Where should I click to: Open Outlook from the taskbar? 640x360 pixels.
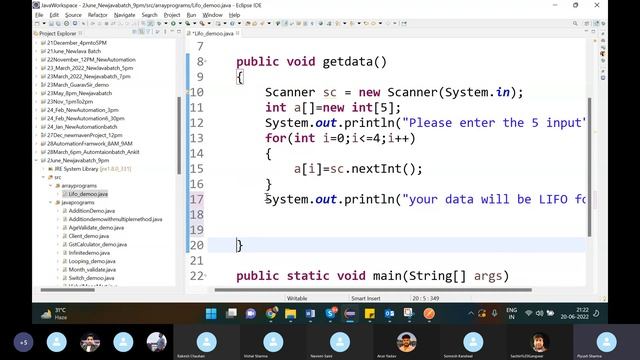click(389, 313)
